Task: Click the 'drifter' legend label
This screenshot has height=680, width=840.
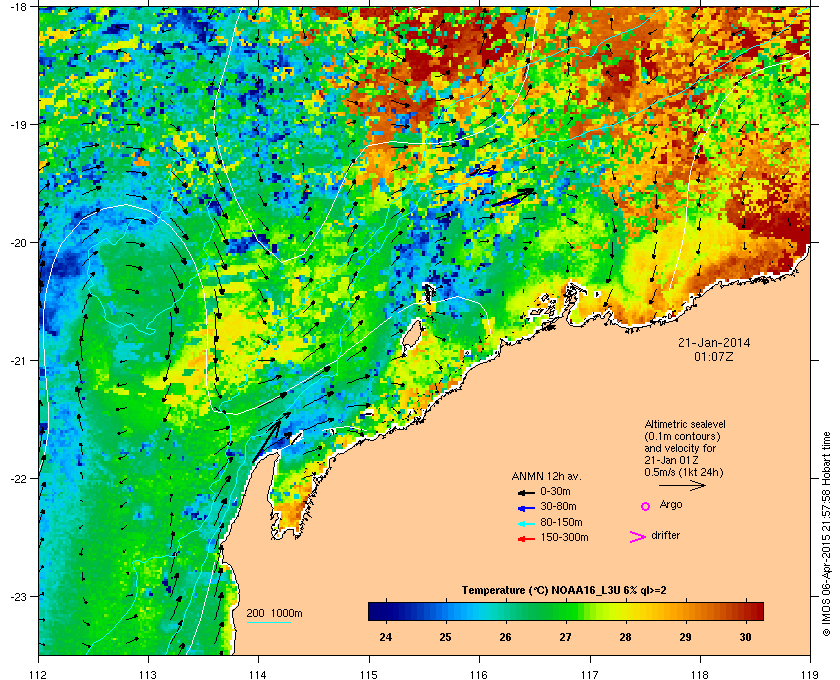Action: pyautogui.click(x=665, y=535)
